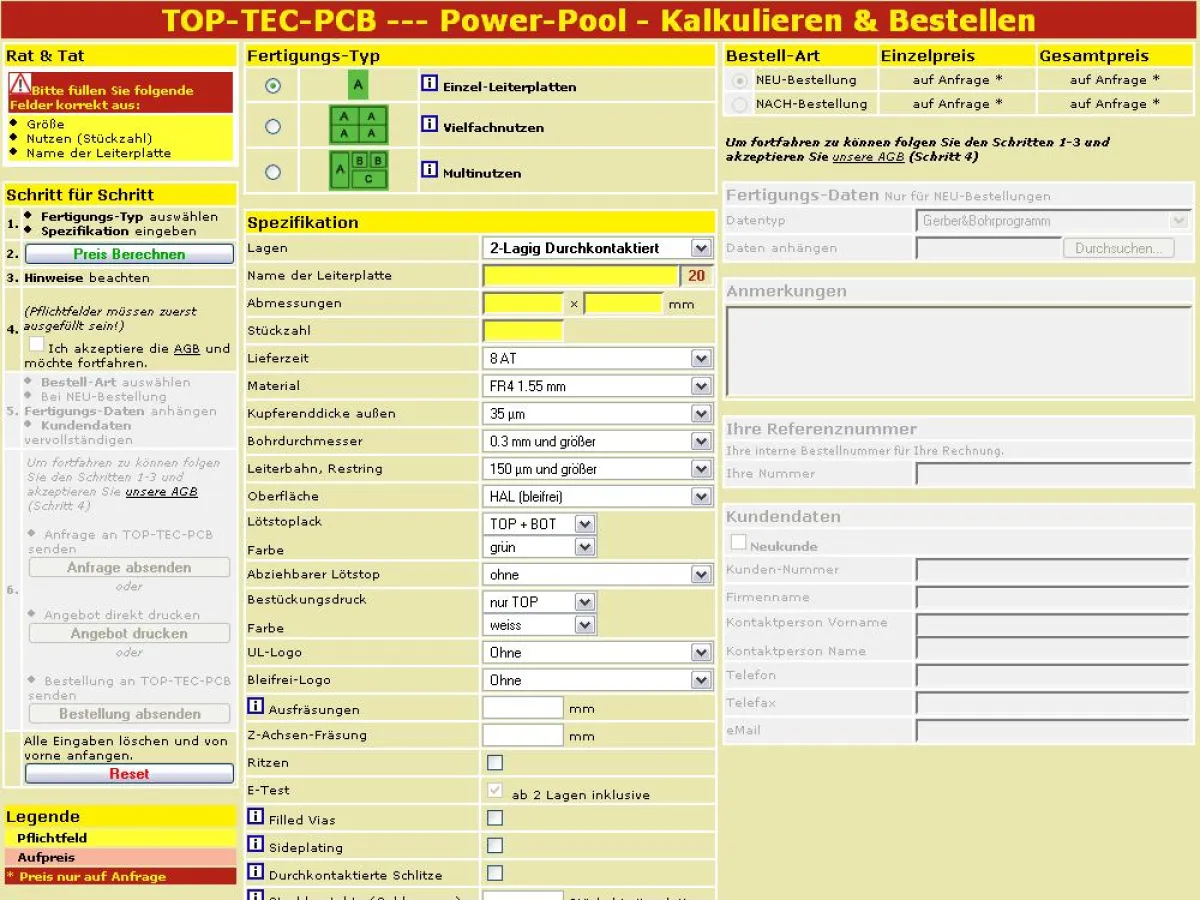Click the green Multinutzen panel icon
The image size is (1200, 900).
tap(358, 171)
